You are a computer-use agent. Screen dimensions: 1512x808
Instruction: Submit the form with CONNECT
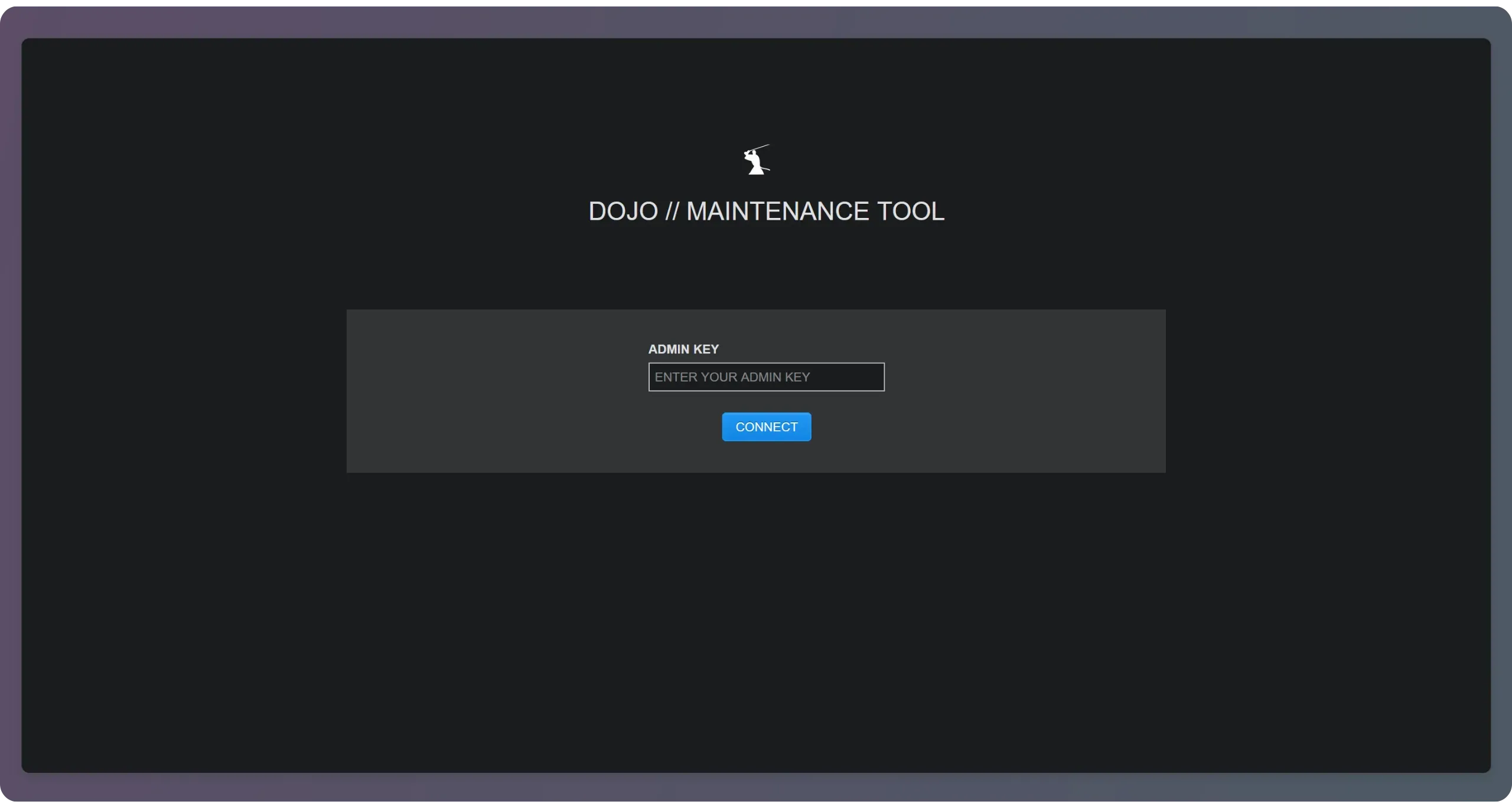(x=766, y=427)
